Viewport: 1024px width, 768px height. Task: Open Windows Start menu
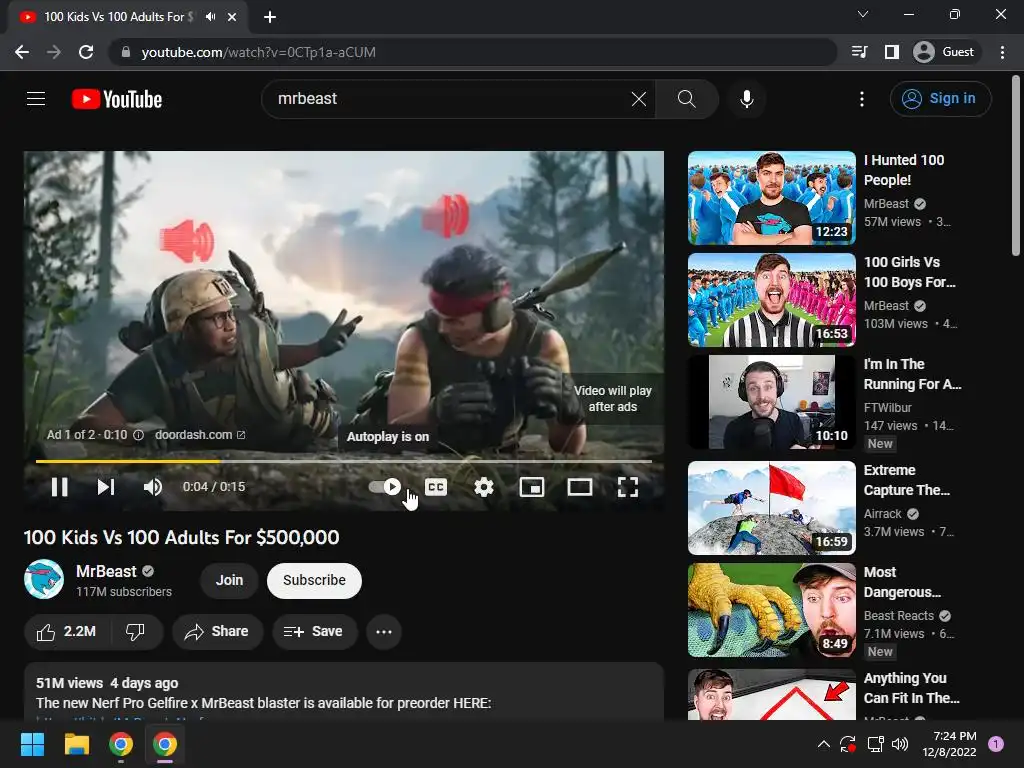click(32, 744)
